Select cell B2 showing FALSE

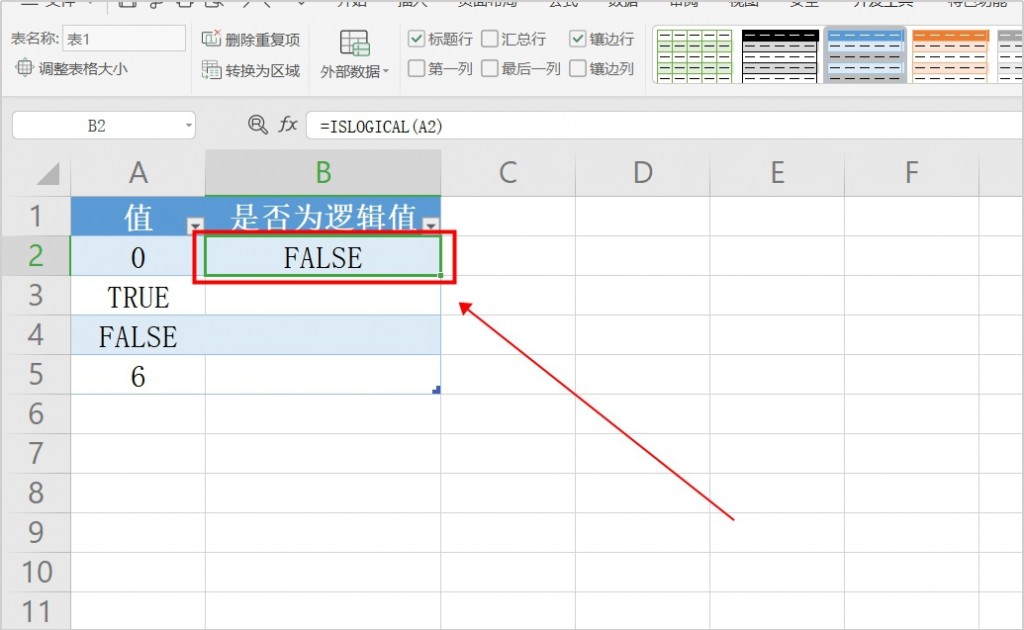click(x=323, y=256)
